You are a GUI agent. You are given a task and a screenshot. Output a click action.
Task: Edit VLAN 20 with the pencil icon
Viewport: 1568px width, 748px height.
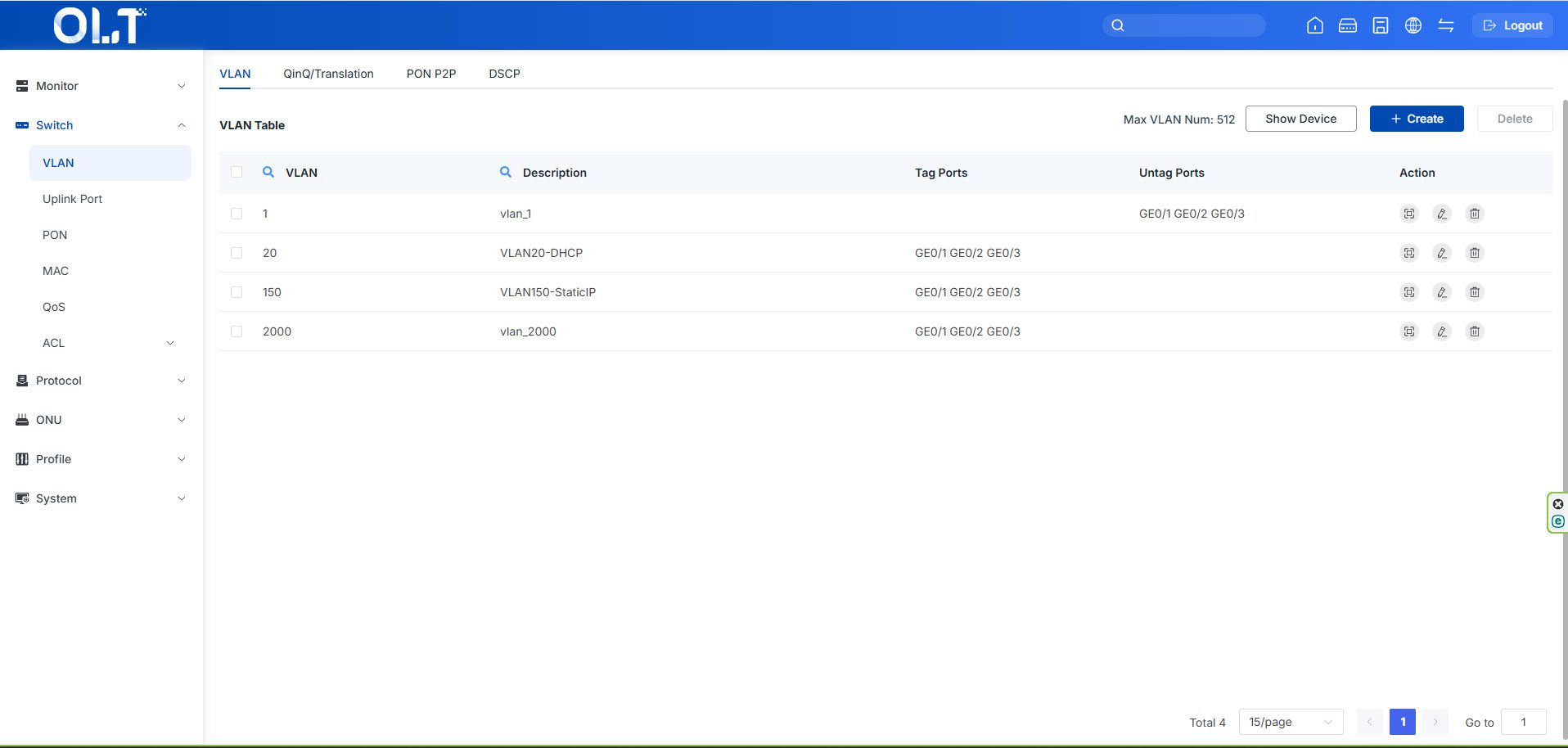(x=1442, y=253)
